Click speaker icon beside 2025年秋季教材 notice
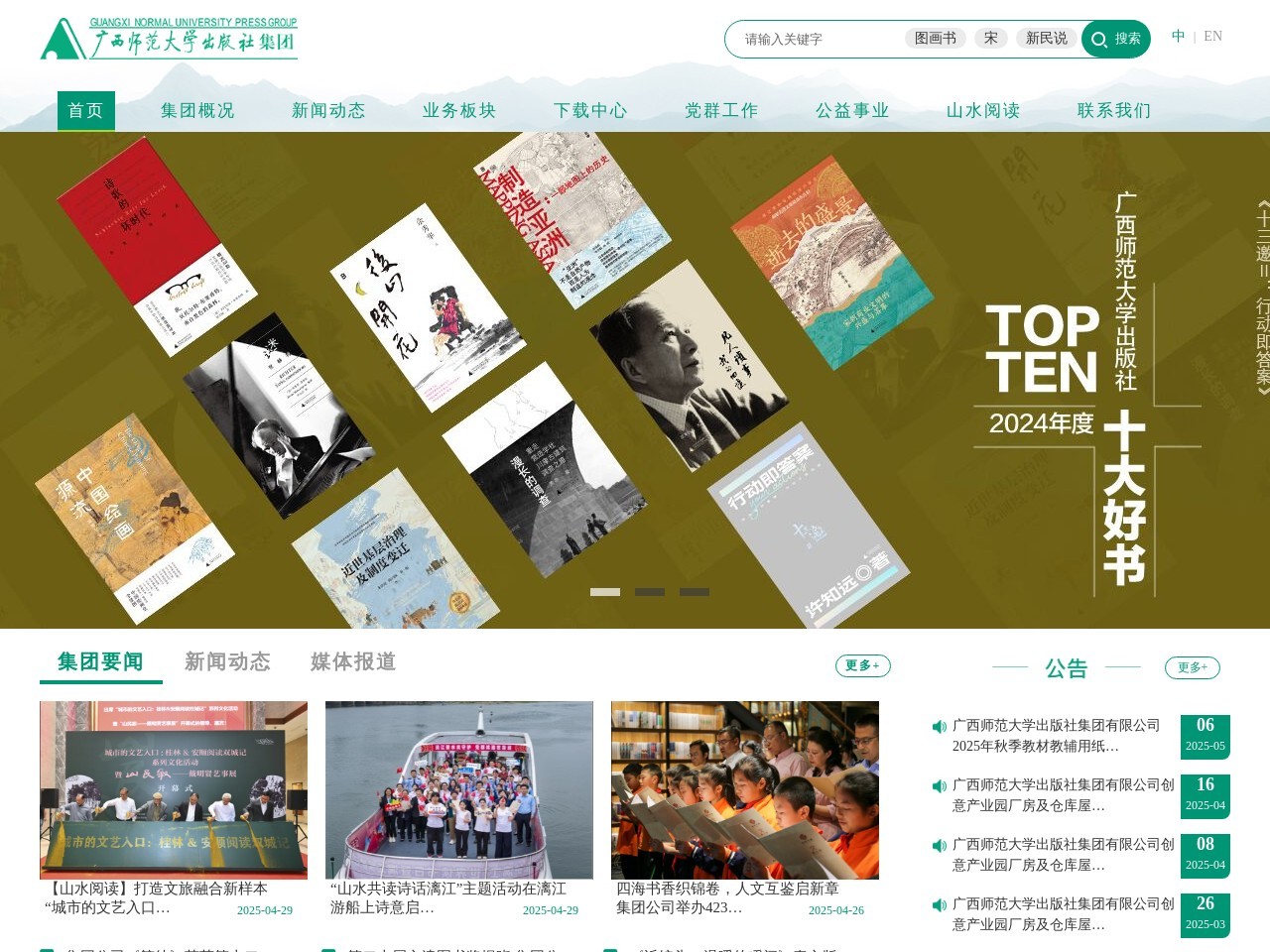The height and width of the screenshot is (952, 1270). [940, 727]
